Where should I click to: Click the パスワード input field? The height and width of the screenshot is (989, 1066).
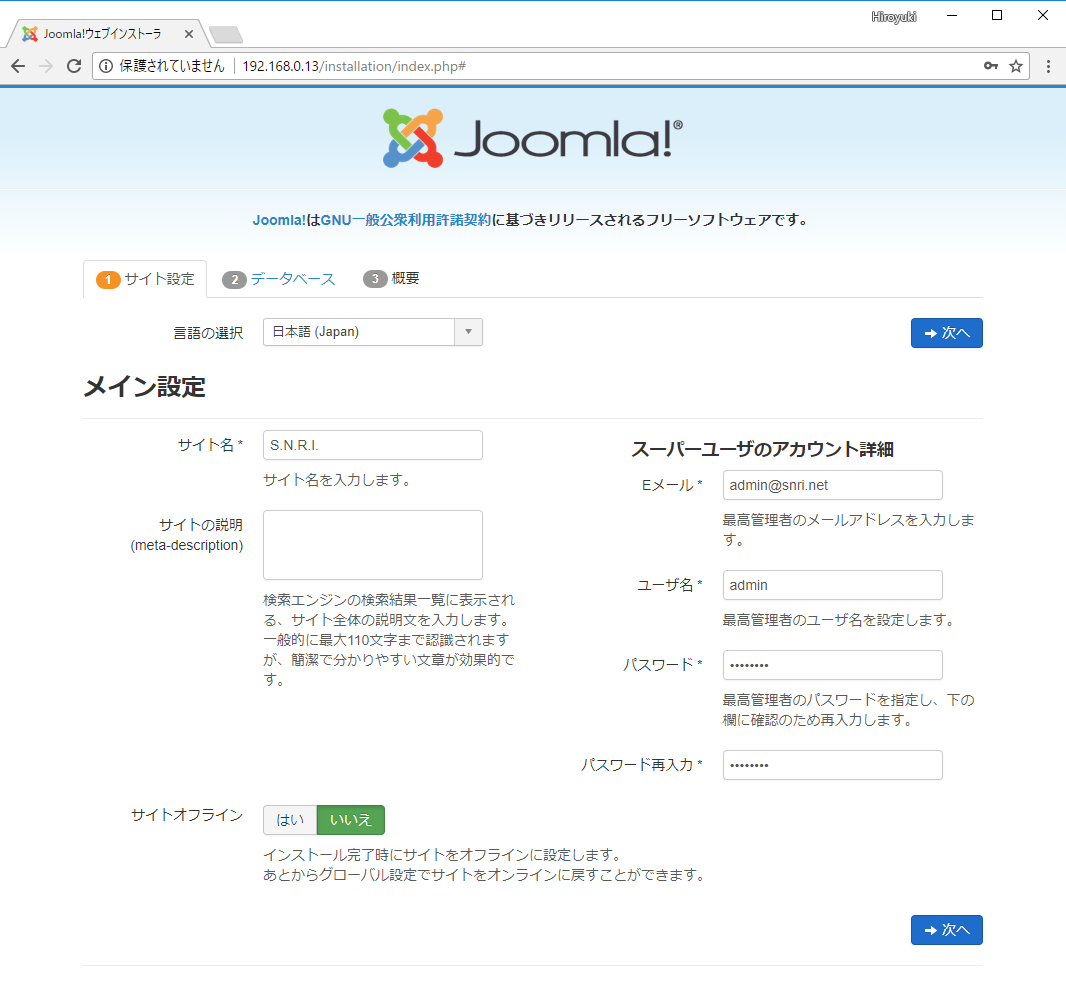(x=832, y=665)
